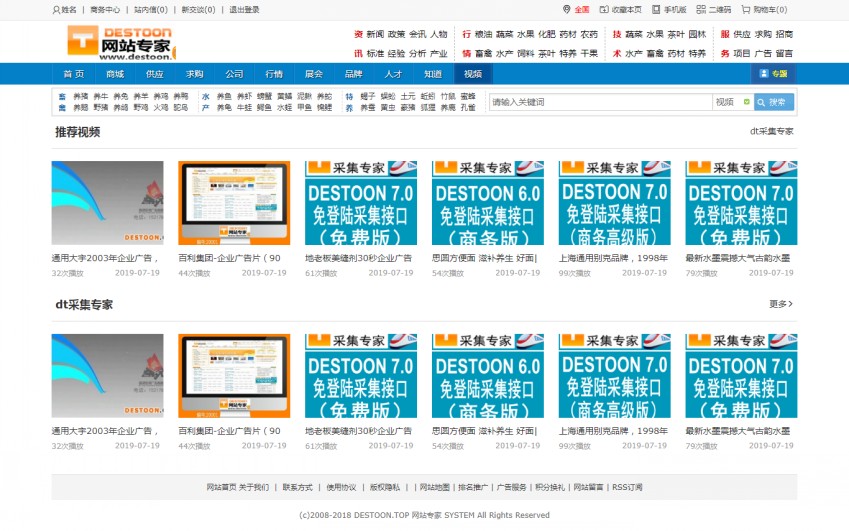This screenshot has width=849, height=531.
Task: Open 百利集团 monitor thumbnail under 推荐视频
Action: pyautogui.click(x=234, y=203)
